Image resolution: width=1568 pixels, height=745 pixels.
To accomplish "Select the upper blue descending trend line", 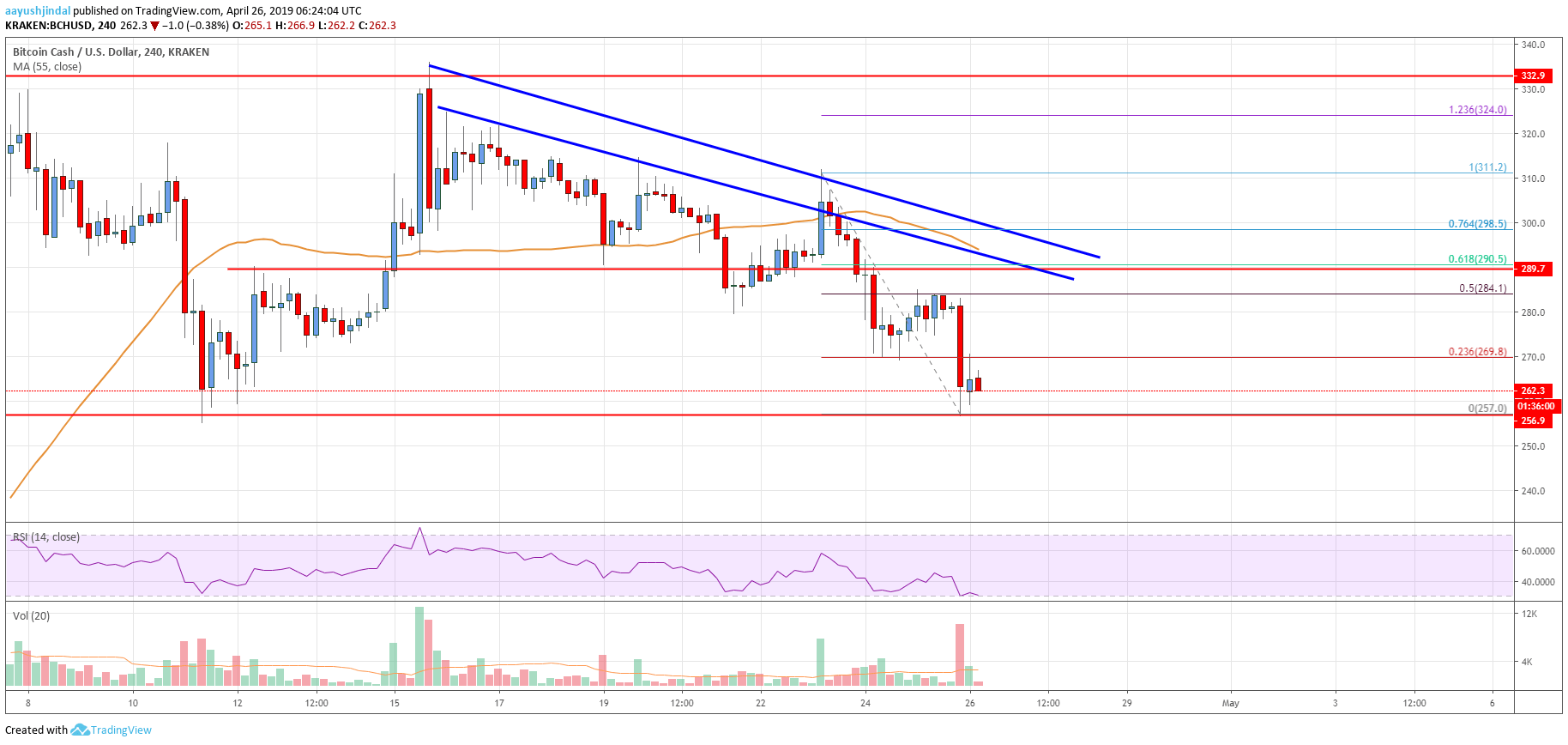I will [x=763, y=160].
